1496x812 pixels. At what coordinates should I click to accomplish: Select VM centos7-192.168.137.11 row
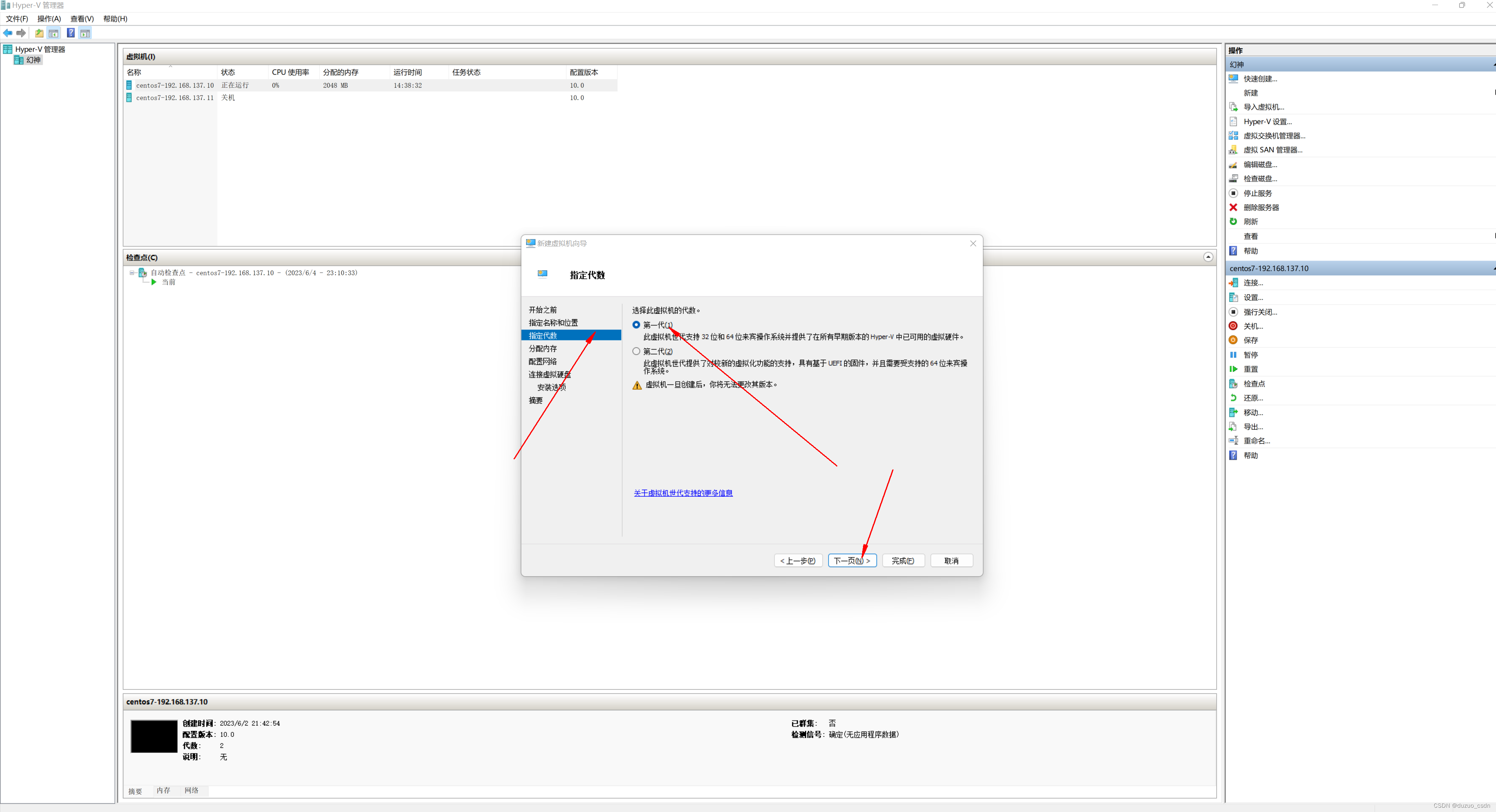click(x=371, y=98)
